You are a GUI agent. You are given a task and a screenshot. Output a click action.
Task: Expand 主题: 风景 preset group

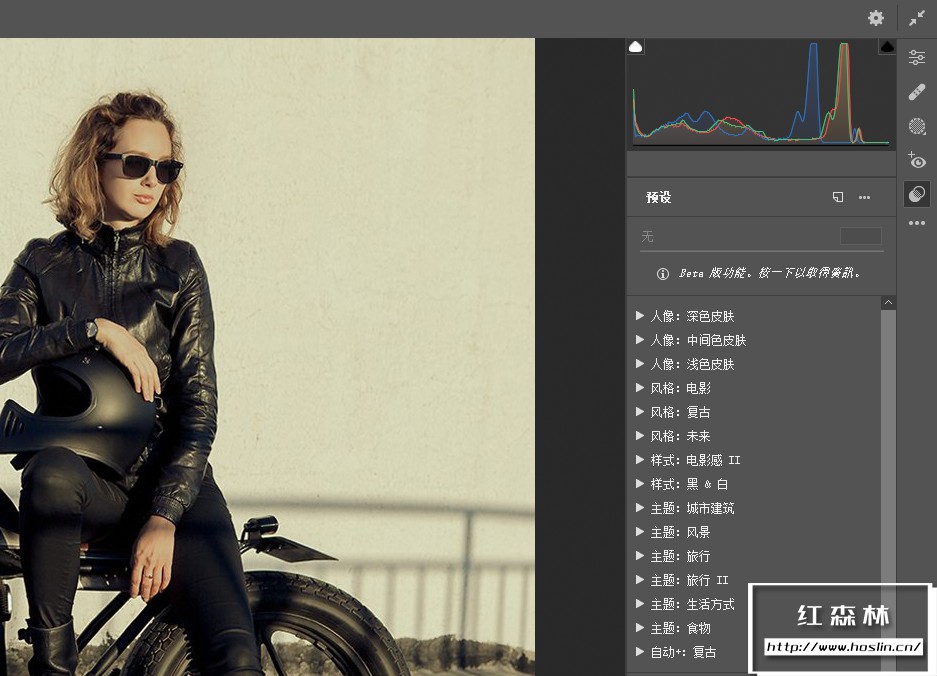(639, 531)
